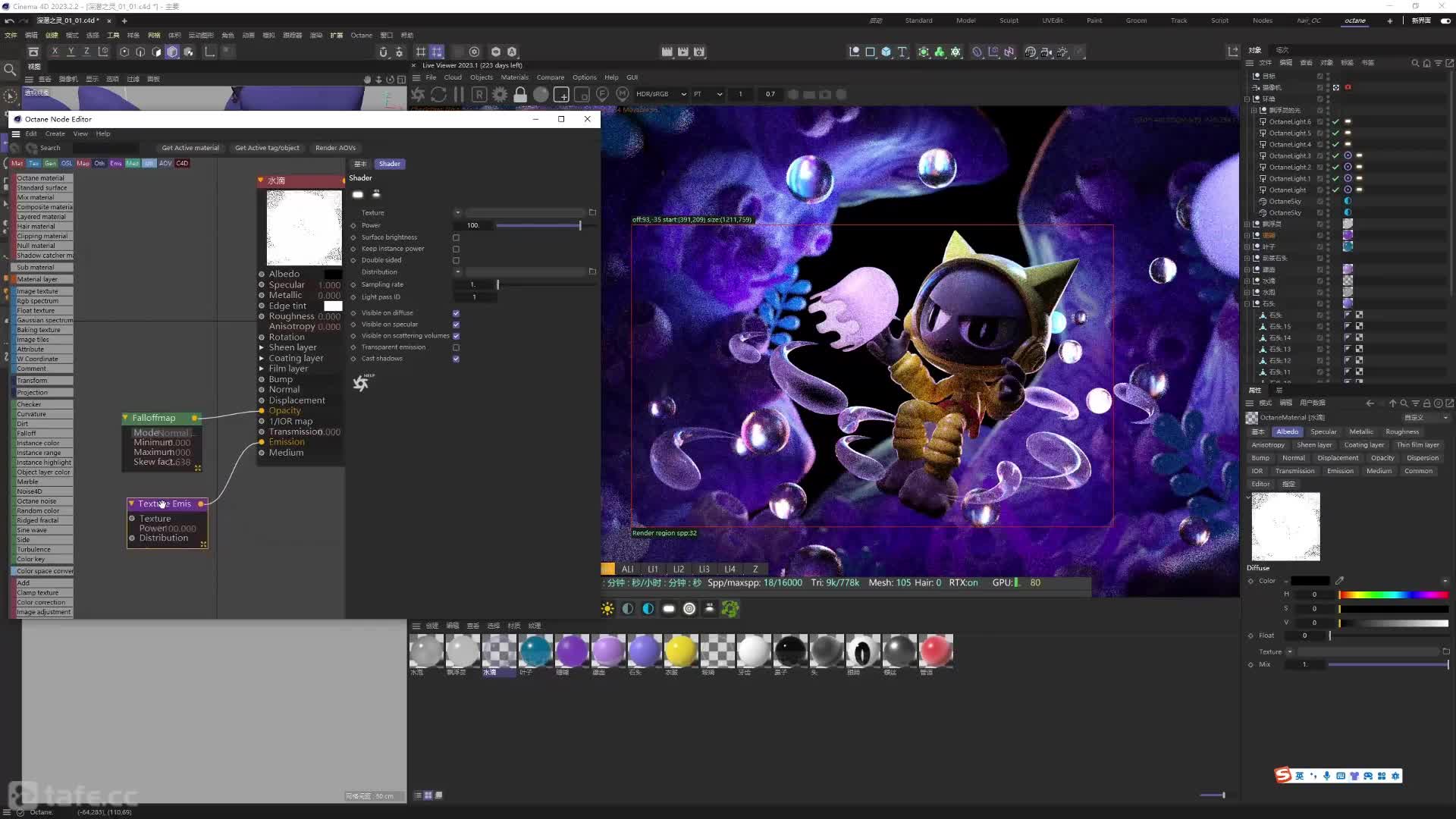Click the restart render refresh icon in Live Viewer

[438, 95]
